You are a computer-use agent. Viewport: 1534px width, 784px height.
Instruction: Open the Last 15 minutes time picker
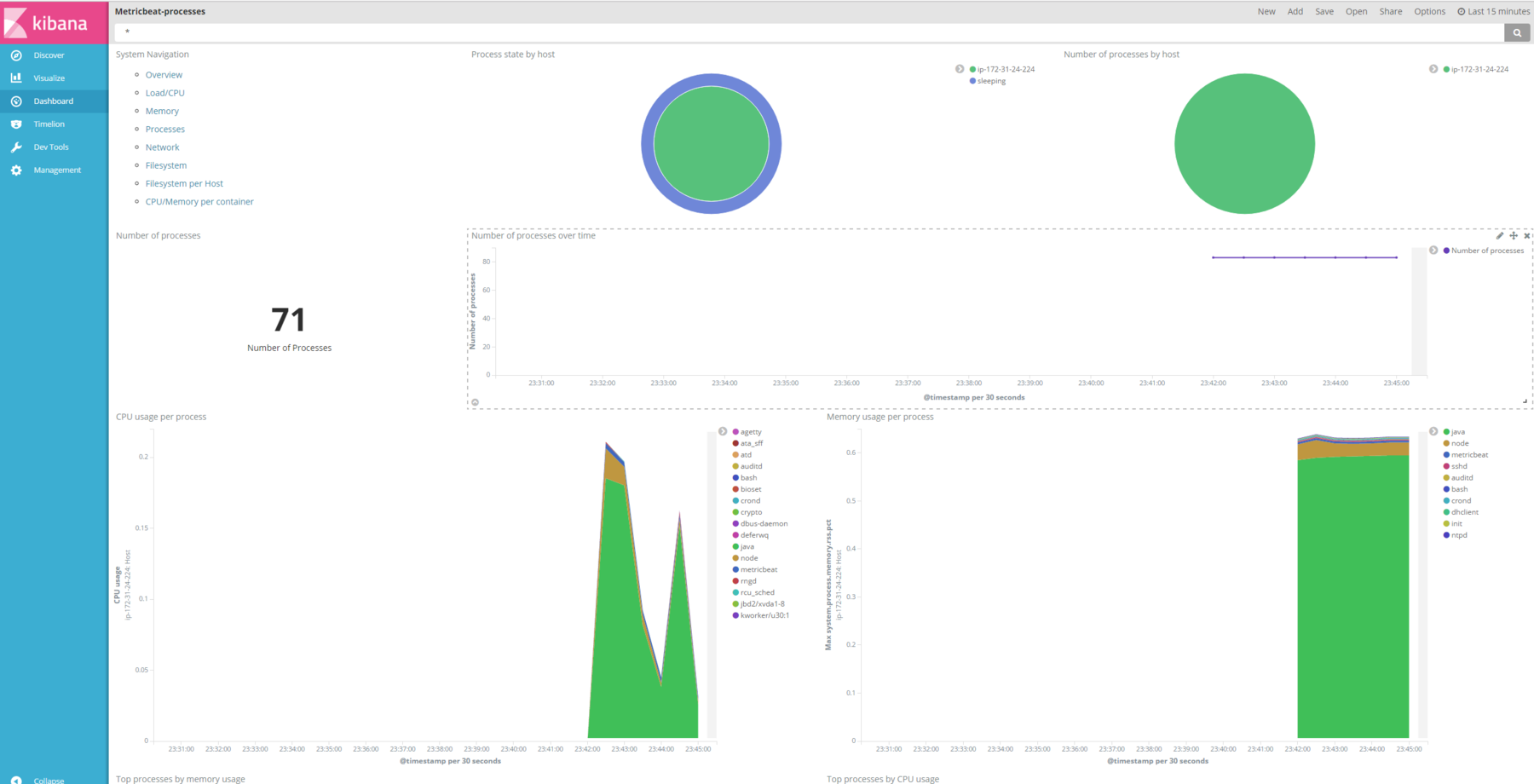(x=1493, y=12)
